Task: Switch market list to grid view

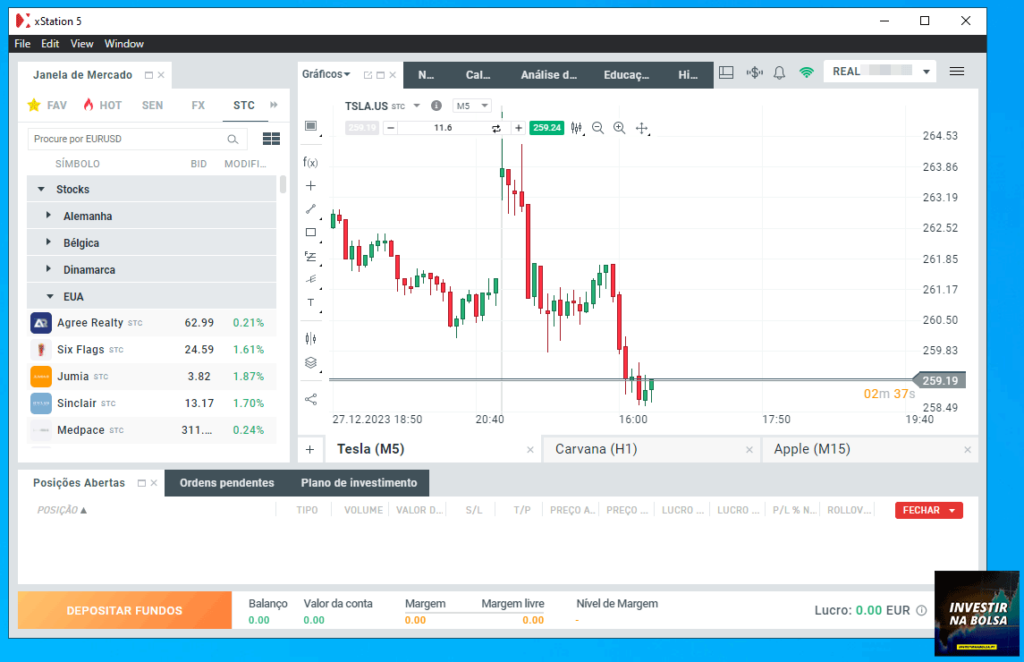Action: 271,138
